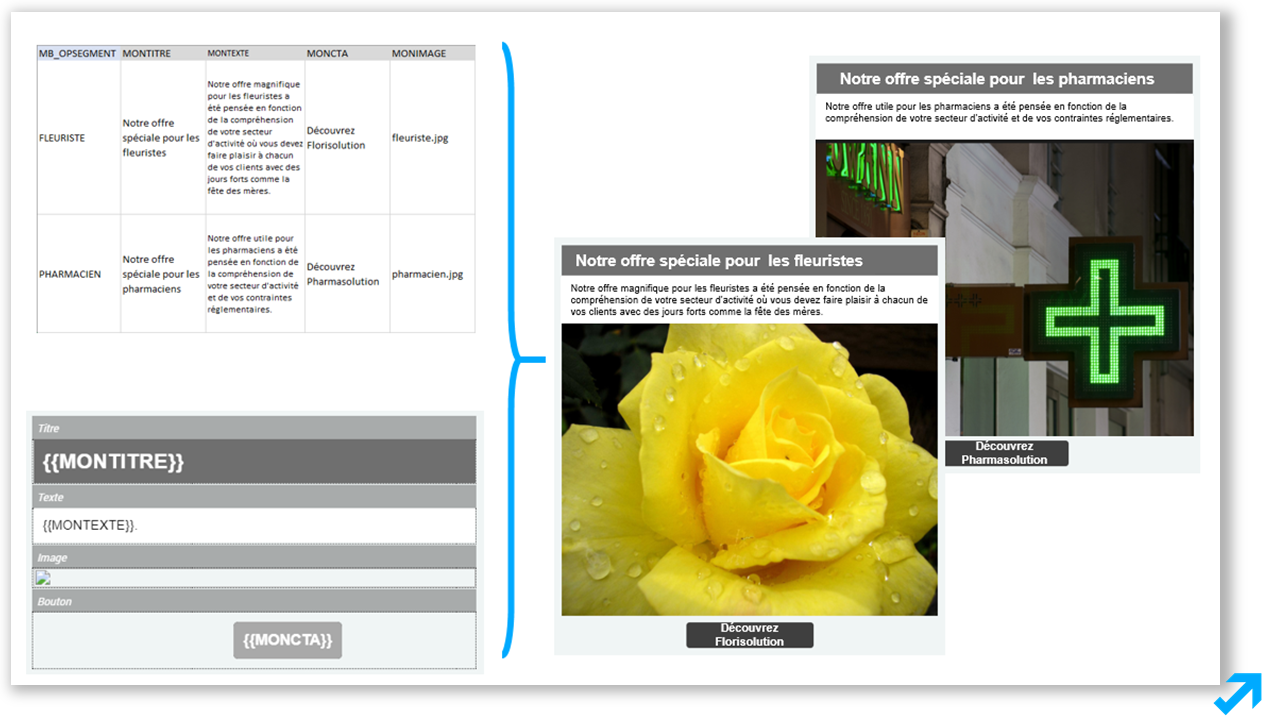The height and width of the screenshot is (726, 1270).
Task: Select the Bouton section label bar
Action: coord(254,601)
